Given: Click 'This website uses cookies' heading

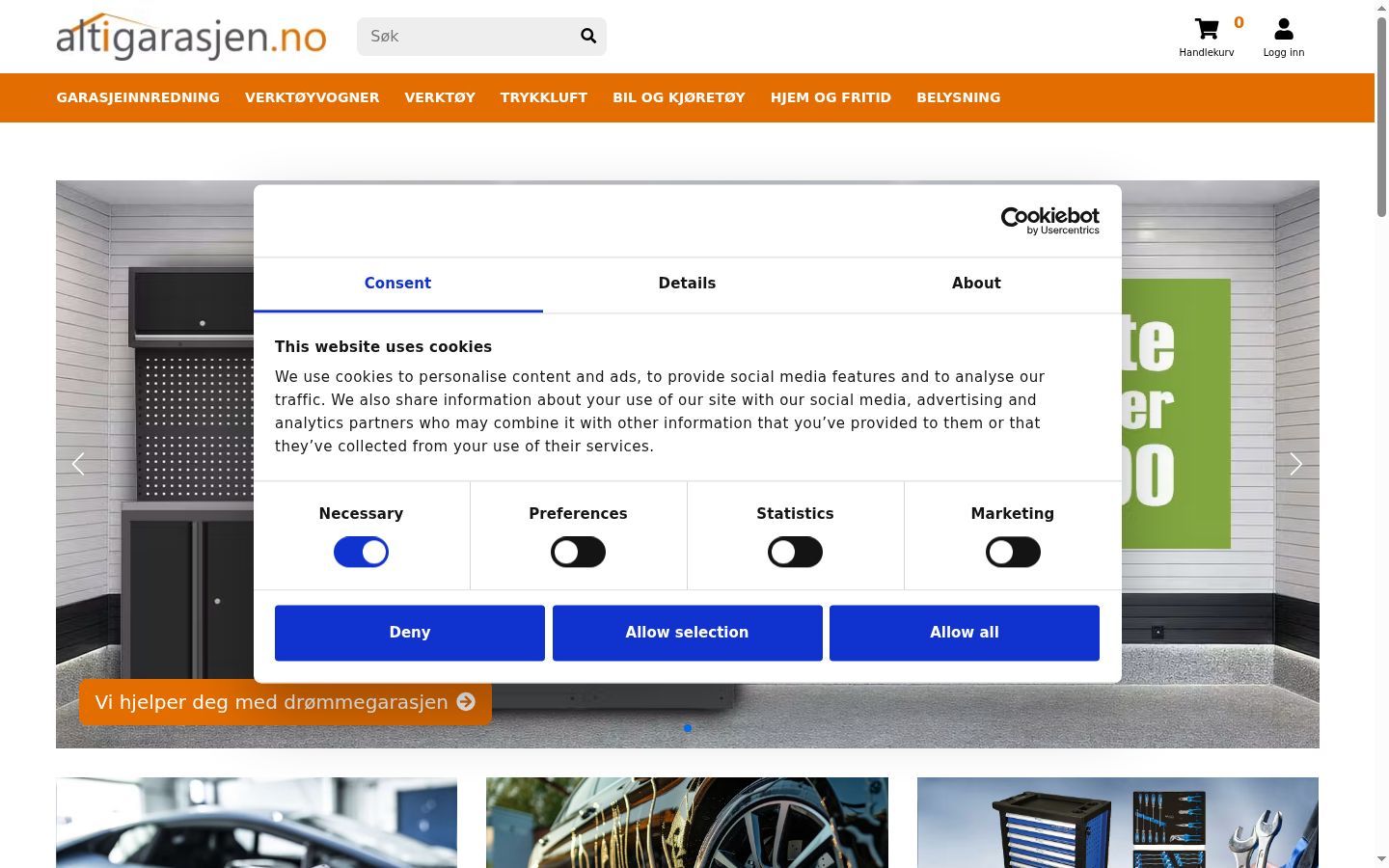Looking at the screenshot, I should pyautogui.click(x=383, y=347).
